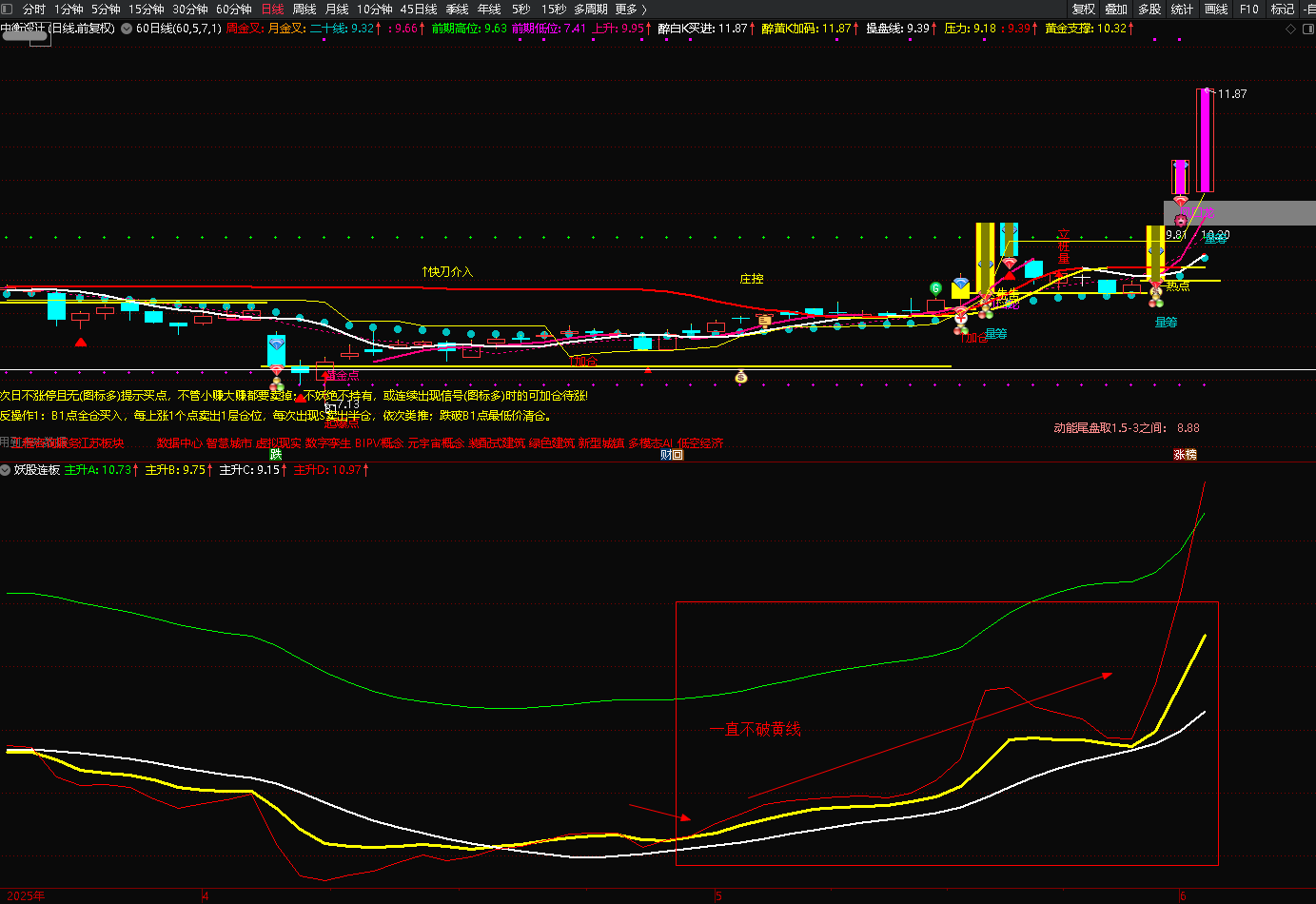Click the 快刀介入 annotation on chart
Screen dimensions: 1316x904
point(447,272)
